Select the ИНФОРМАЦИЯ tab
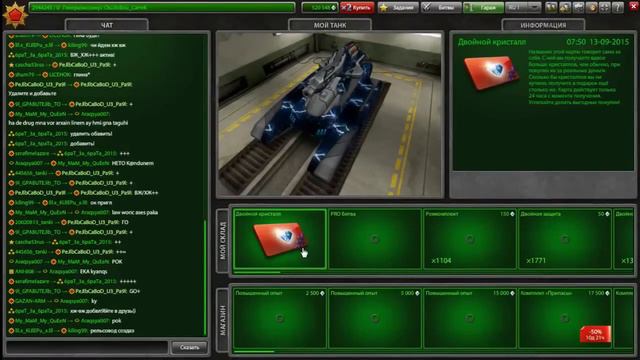Viewport: 640px width, 360px height. pyautogui.click(x=543, y=25)
